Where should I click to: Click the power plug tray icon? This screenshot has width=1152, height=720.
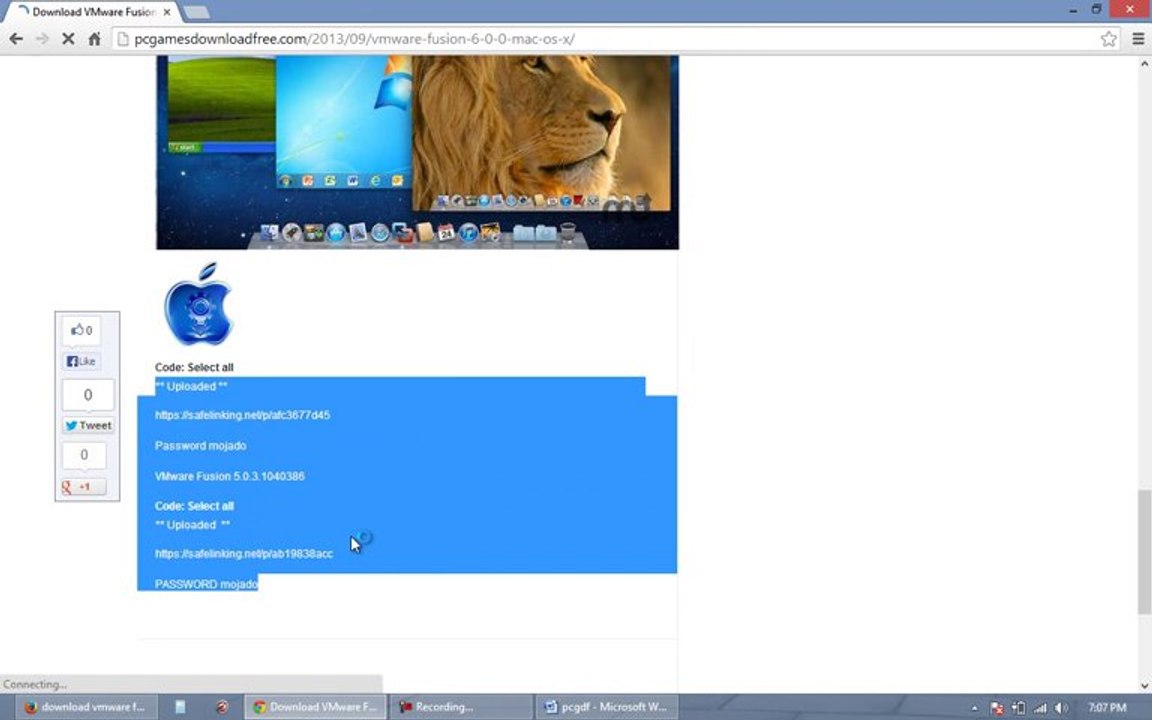point(1018,708)
